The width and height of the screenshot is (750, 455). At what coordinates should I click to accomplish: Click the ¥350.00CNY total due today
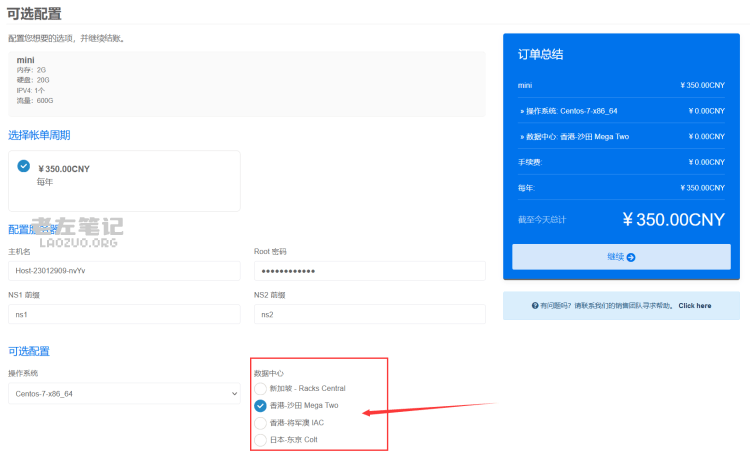(672, 220)
